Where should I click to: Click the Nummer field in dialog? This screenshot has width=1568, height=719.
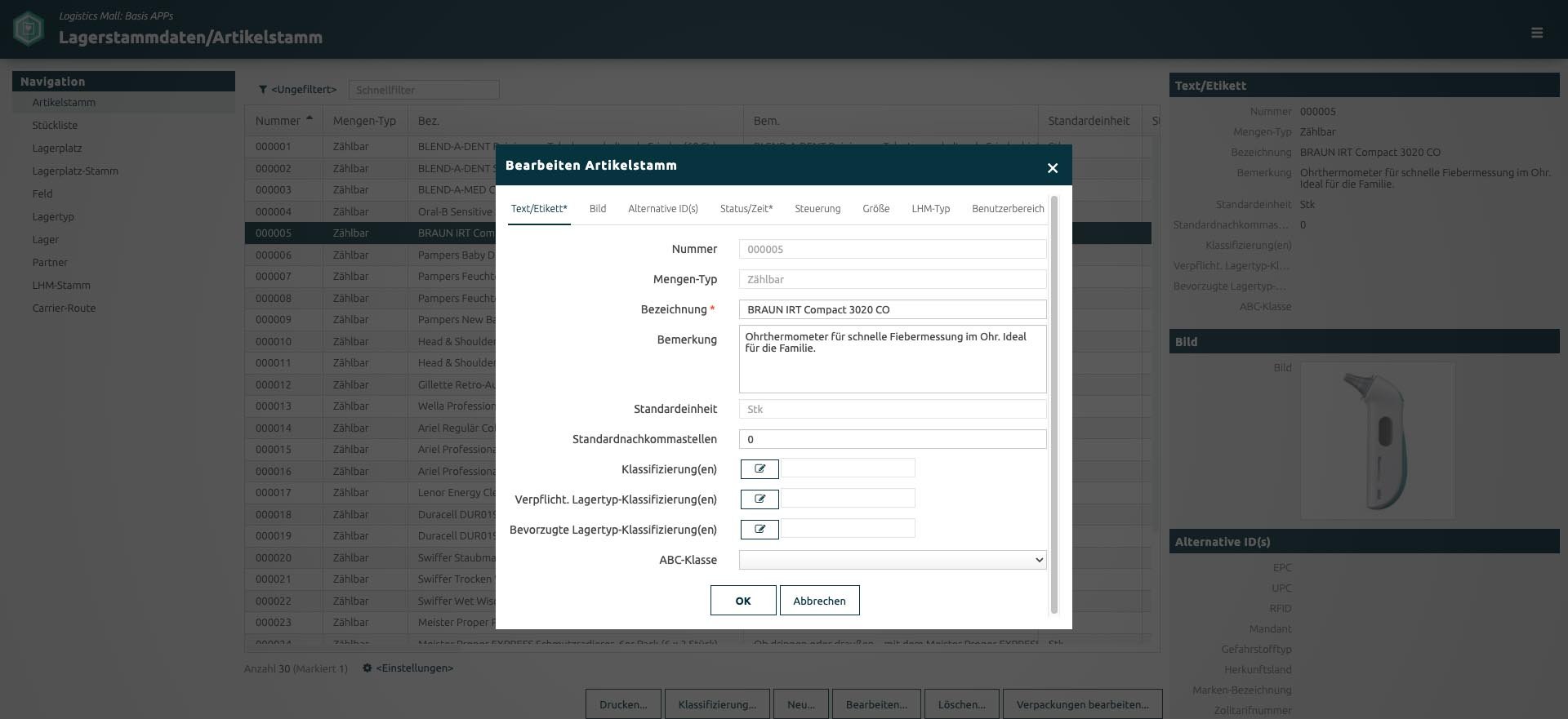893,249
